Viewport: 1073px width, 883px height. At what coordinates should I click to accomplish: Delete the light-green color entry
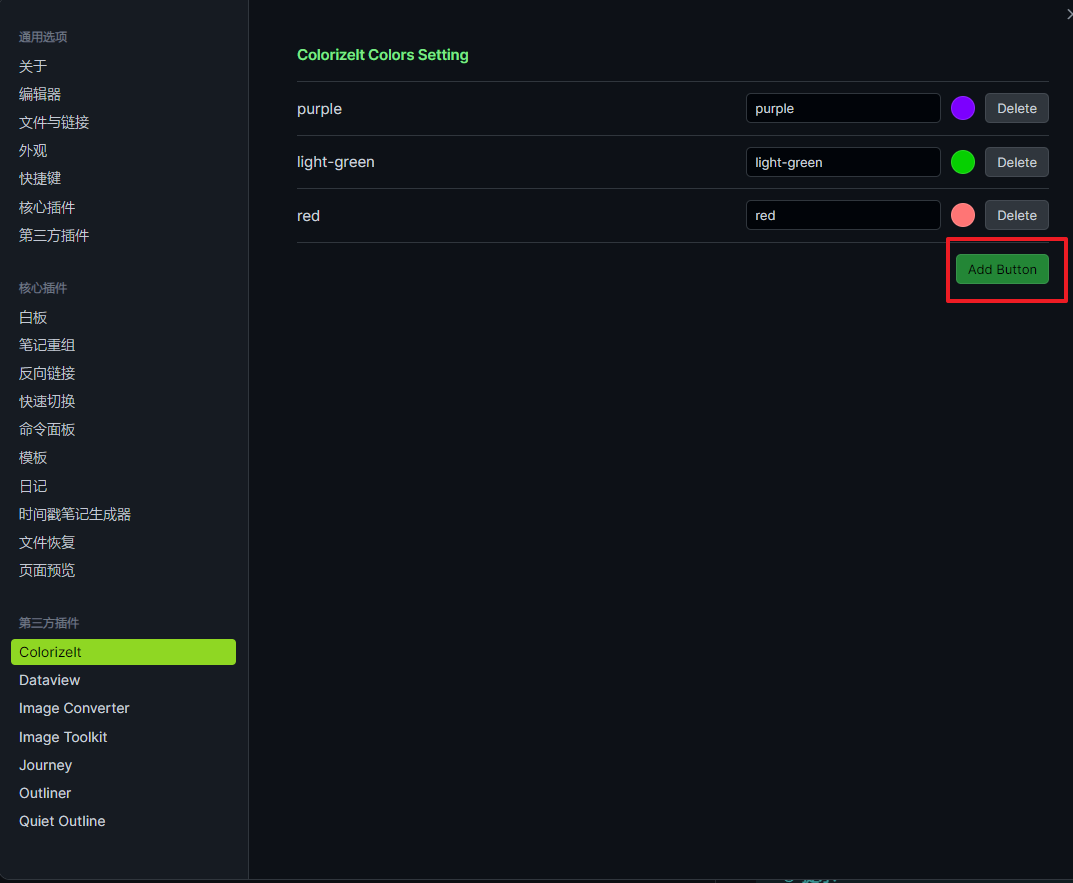tap(1016, 162)
